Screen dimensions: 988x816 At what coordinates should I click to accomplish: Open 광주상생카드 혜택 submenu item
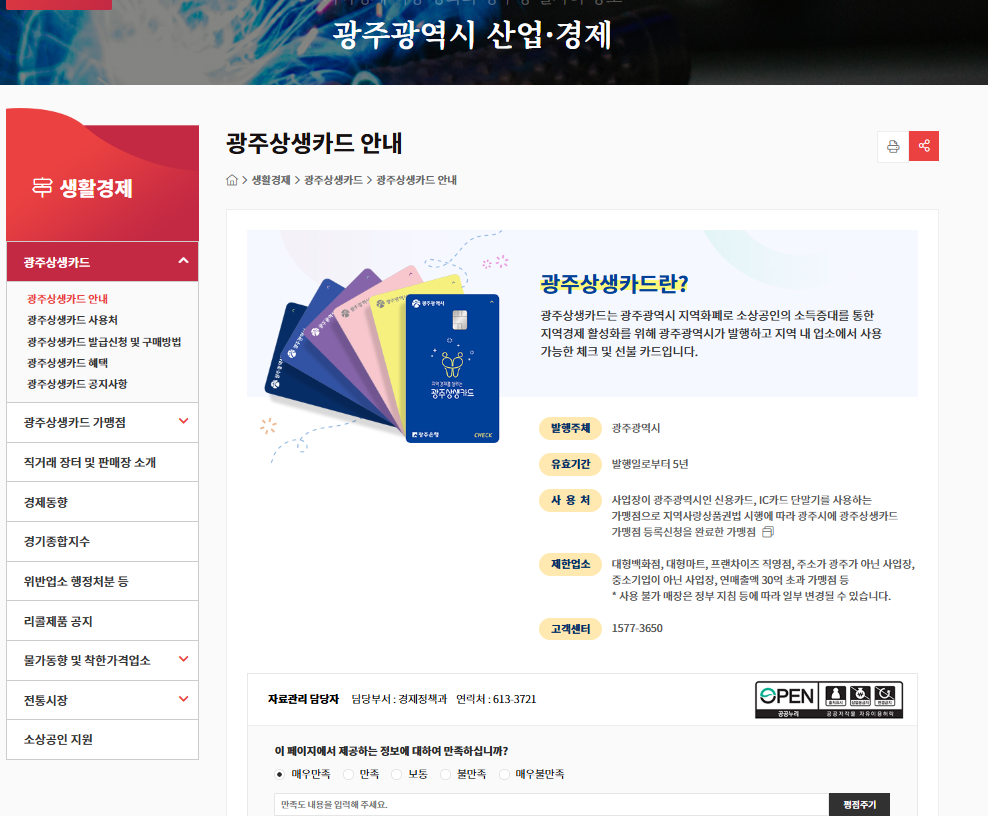67,363
